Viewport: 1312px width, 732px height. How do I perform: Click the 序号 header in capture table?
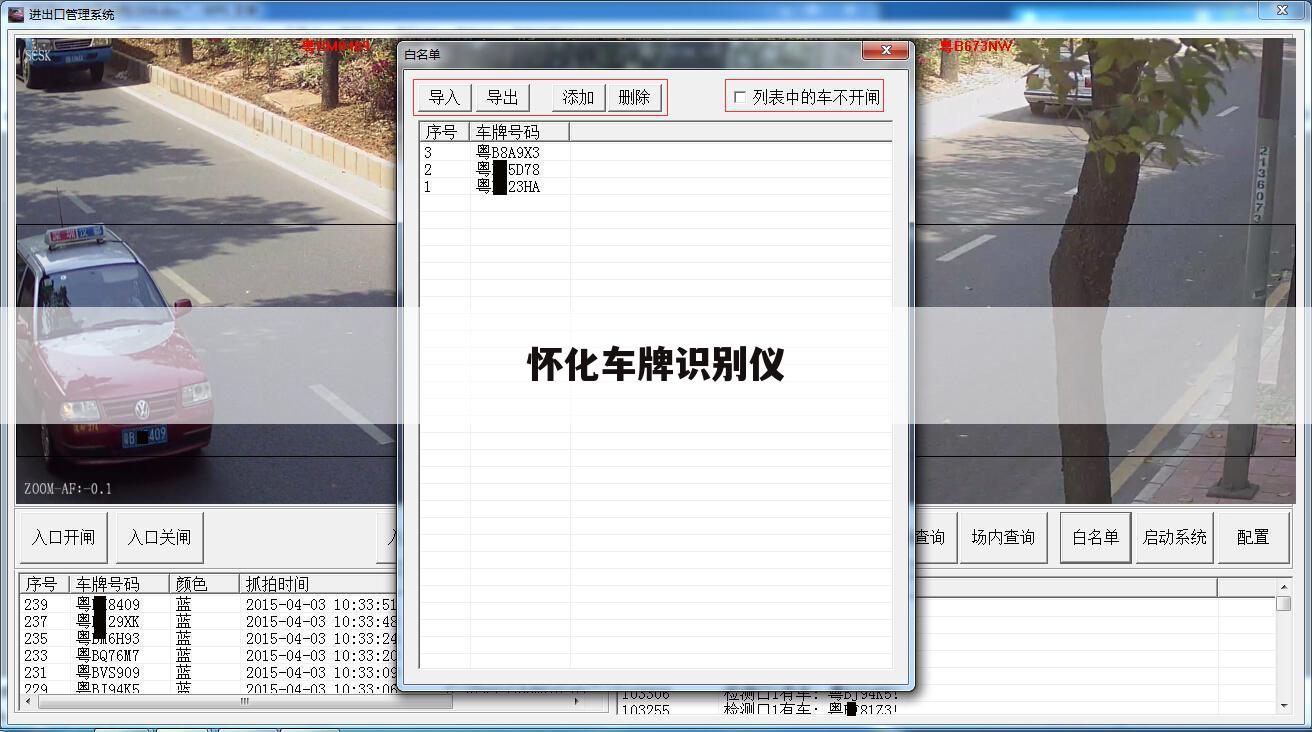44,584
